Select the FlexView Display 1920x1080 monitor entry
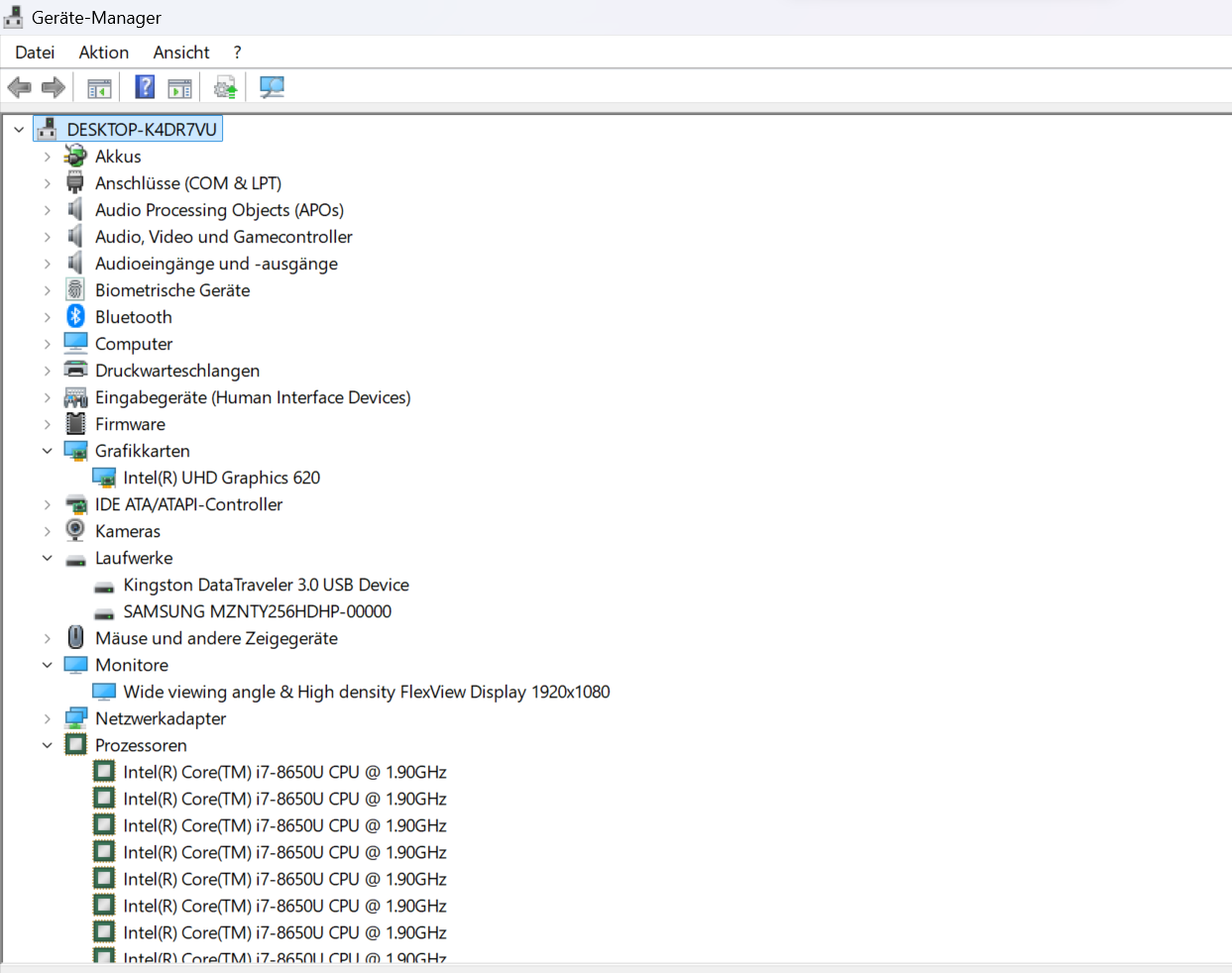 367,692
